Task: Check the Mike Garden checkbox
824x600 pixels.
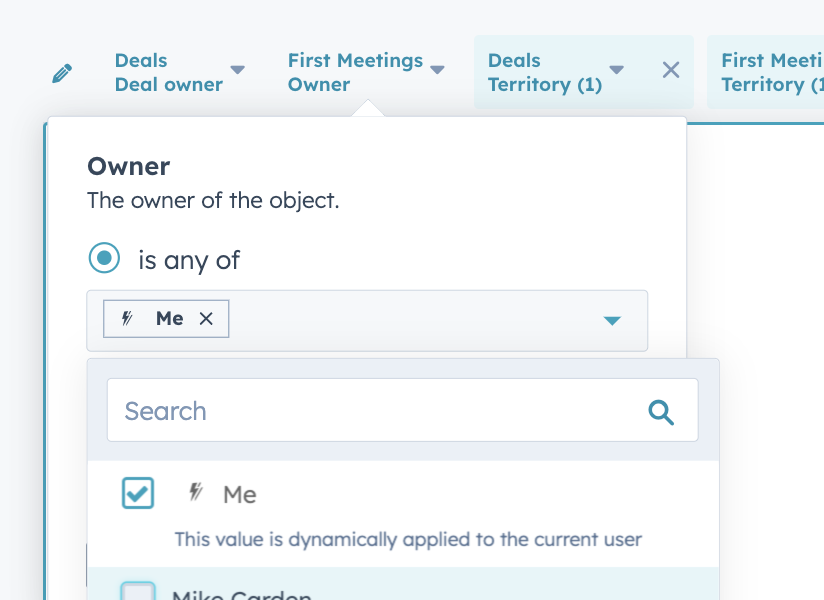Action: click(x=137, y=592)
